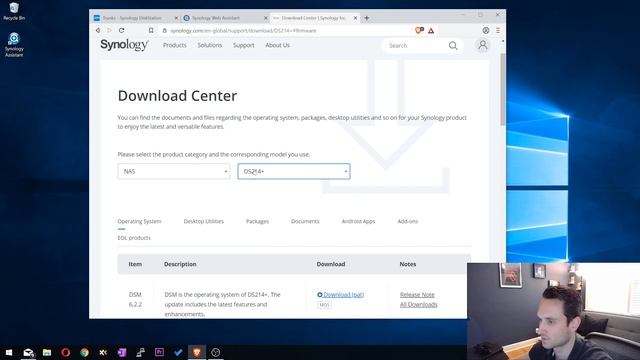Close the first Synology DiskStation tab

(x=176, y=18)
